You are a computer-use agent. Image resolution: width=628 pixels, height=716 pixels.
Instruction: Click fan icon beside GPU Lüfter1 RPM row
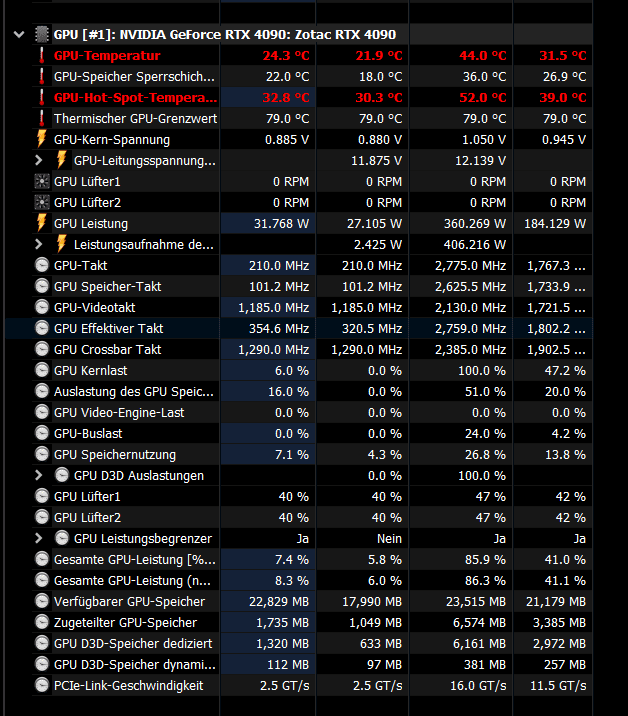[x=42, y=181]
